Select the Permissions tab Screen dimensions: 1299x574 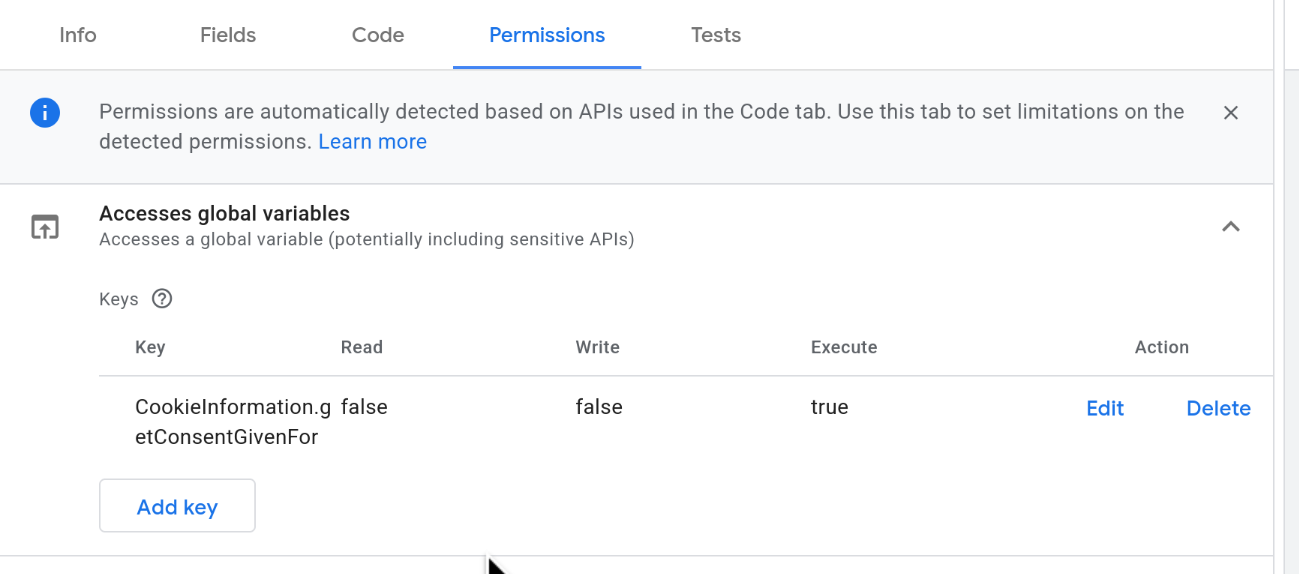(547, 35)
